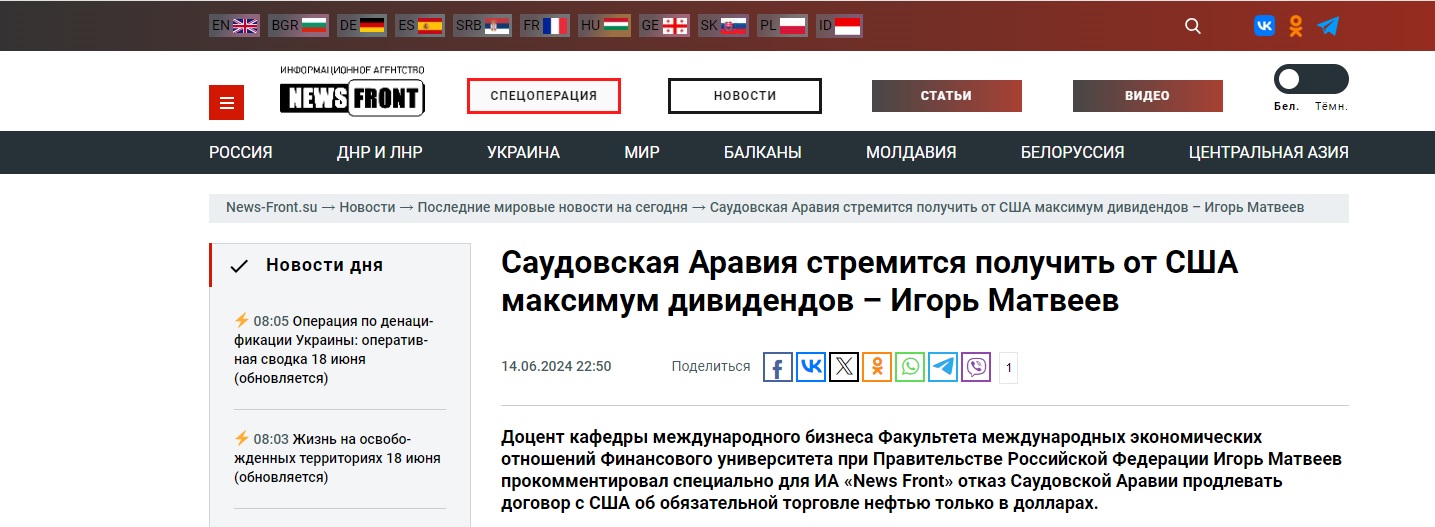Share article via Viber
This screenshot has height=527, width=1435.
click(x=976, y=367)
